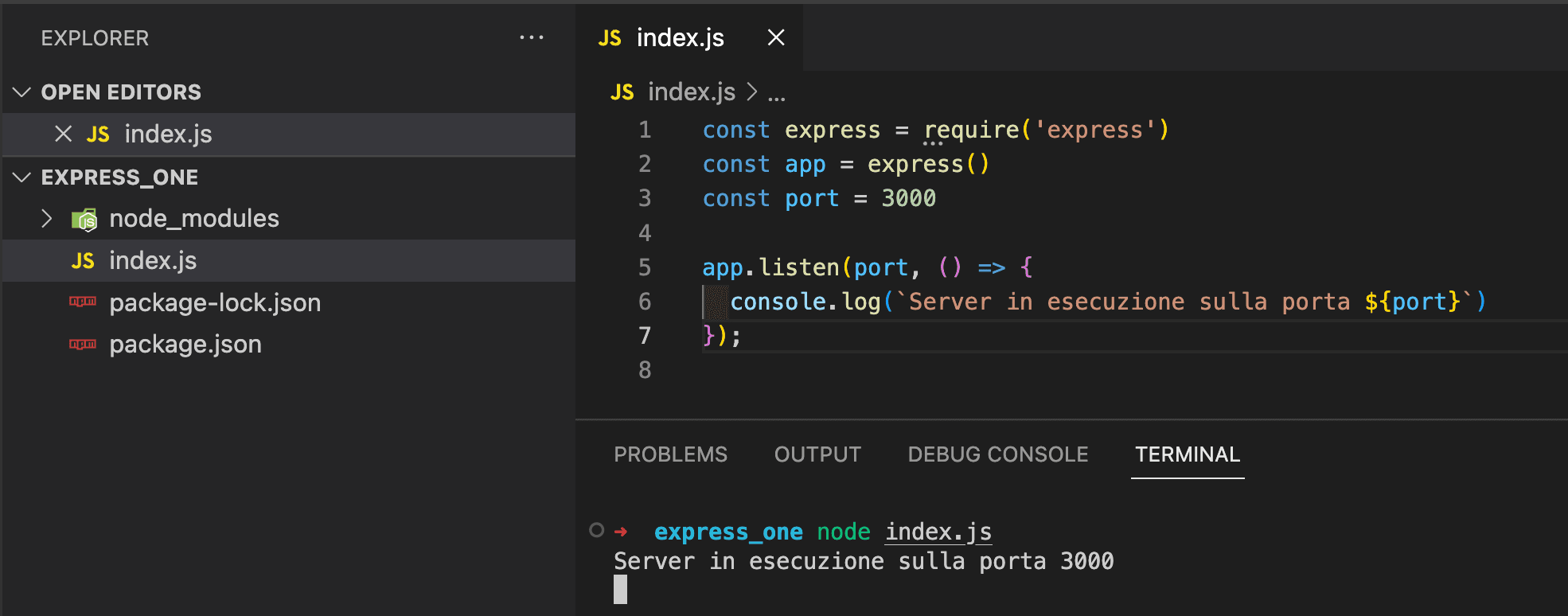Click JS icon beside index.js in EXPRESS_ONE tree
The width and height of the screenshot is (1568, 616).
coord(83,261)
